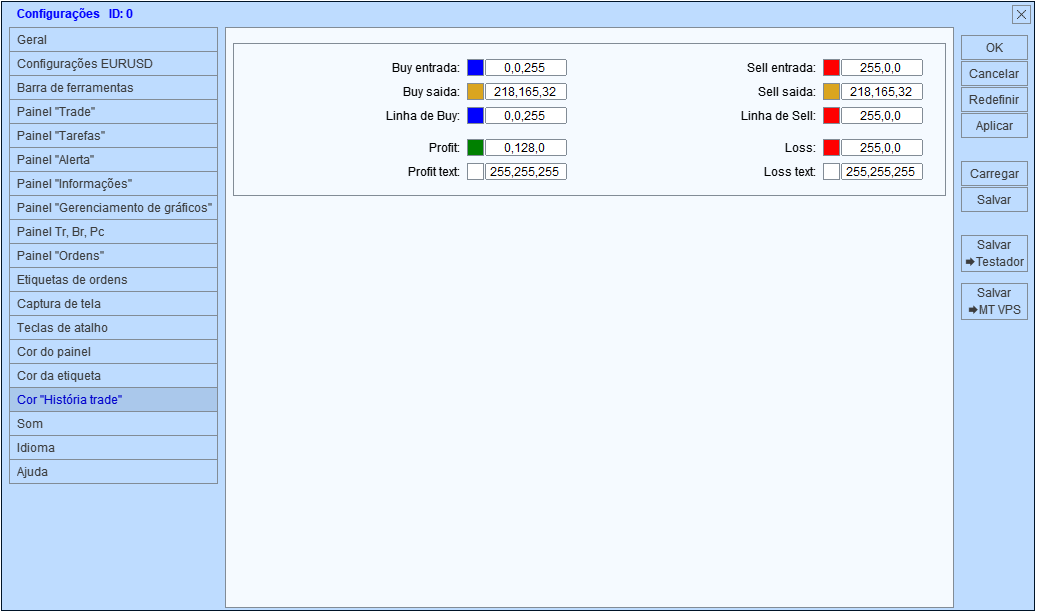Switch to the Idioma section

[114, 448]
